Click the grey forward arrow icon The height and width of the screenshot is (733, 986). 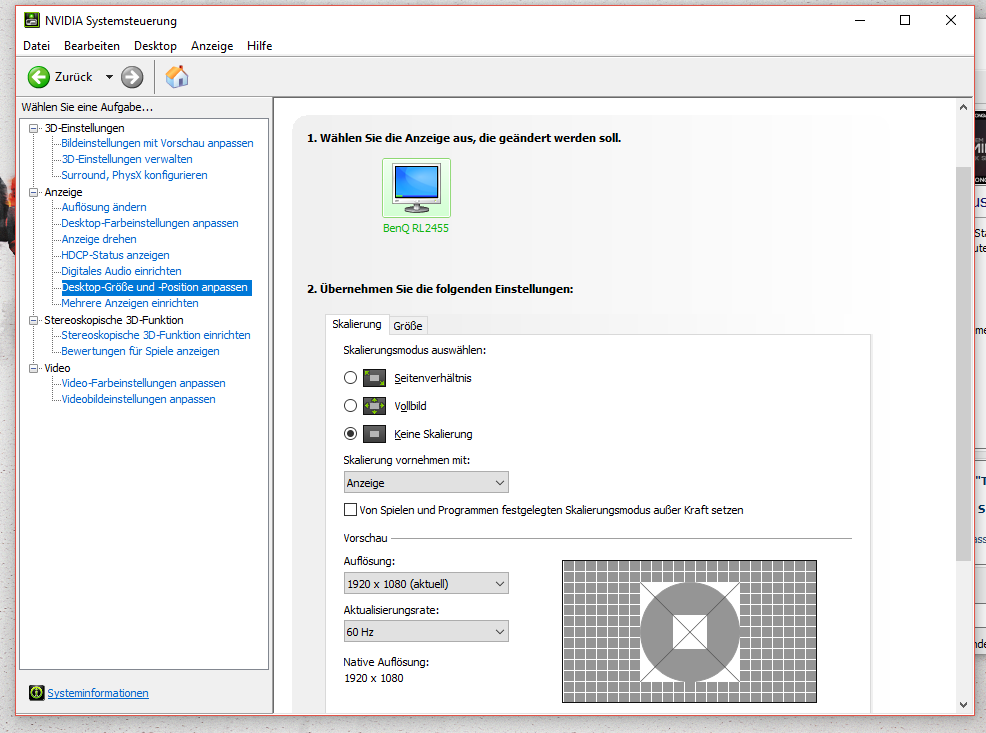pos(132,77)
